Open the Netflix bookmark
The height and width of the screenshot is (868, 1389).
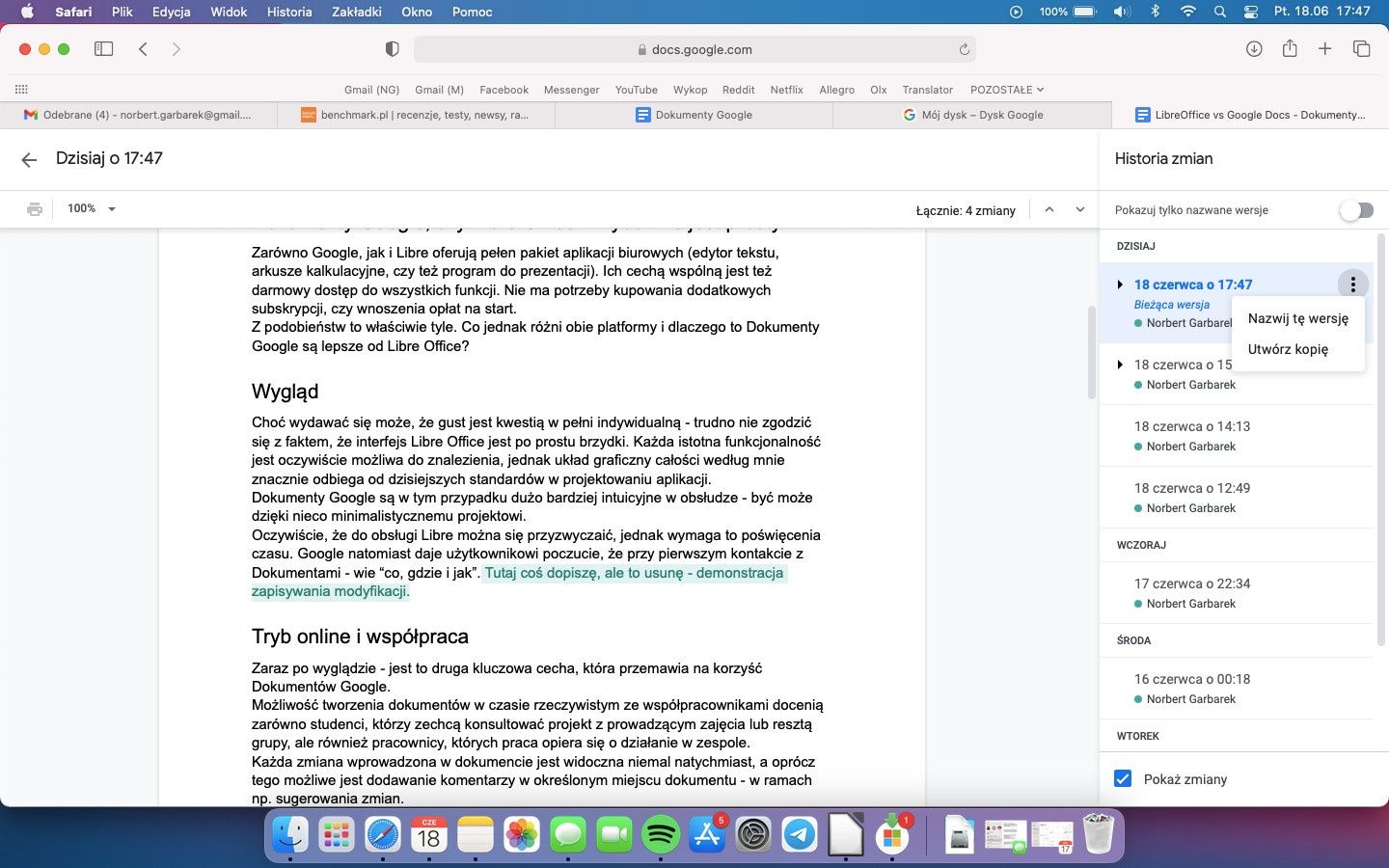tap(786, 90)
